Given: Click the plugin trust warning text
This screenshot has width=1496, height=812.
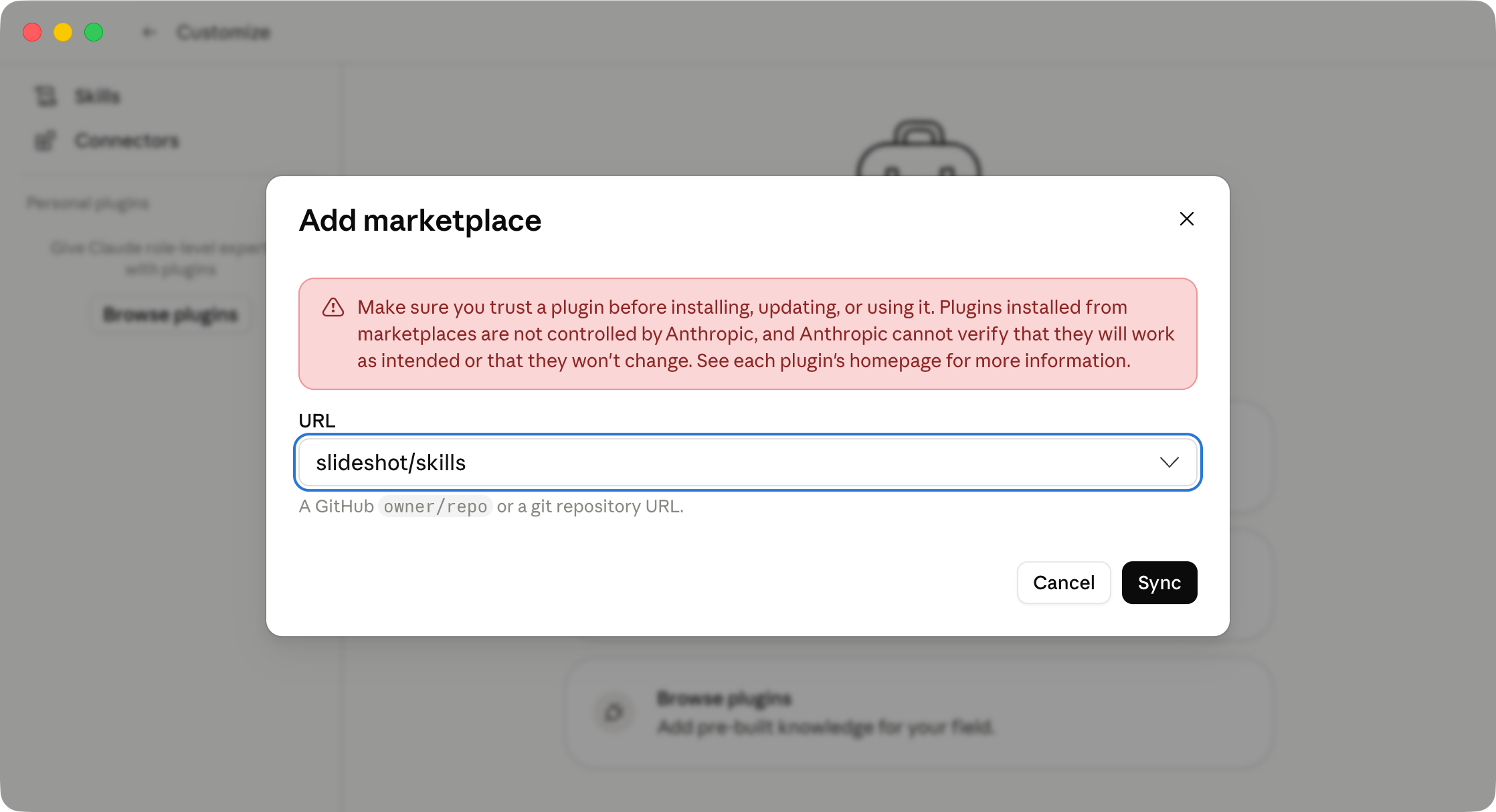Looking at the screenshot, I should pos(765,334).
